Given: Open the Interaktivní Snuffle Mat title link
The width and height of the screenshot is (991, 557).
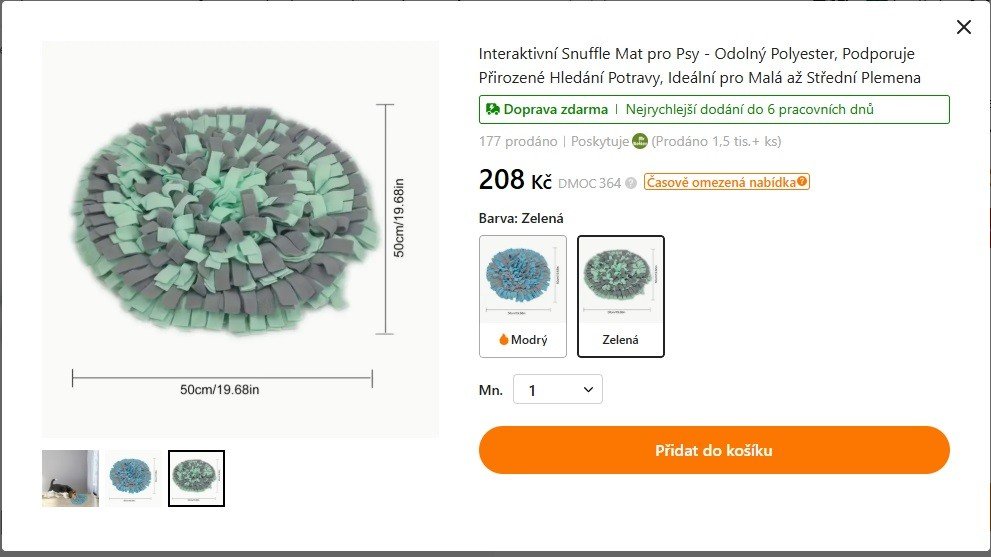Looking at the screenshot, I should [699, 65].
